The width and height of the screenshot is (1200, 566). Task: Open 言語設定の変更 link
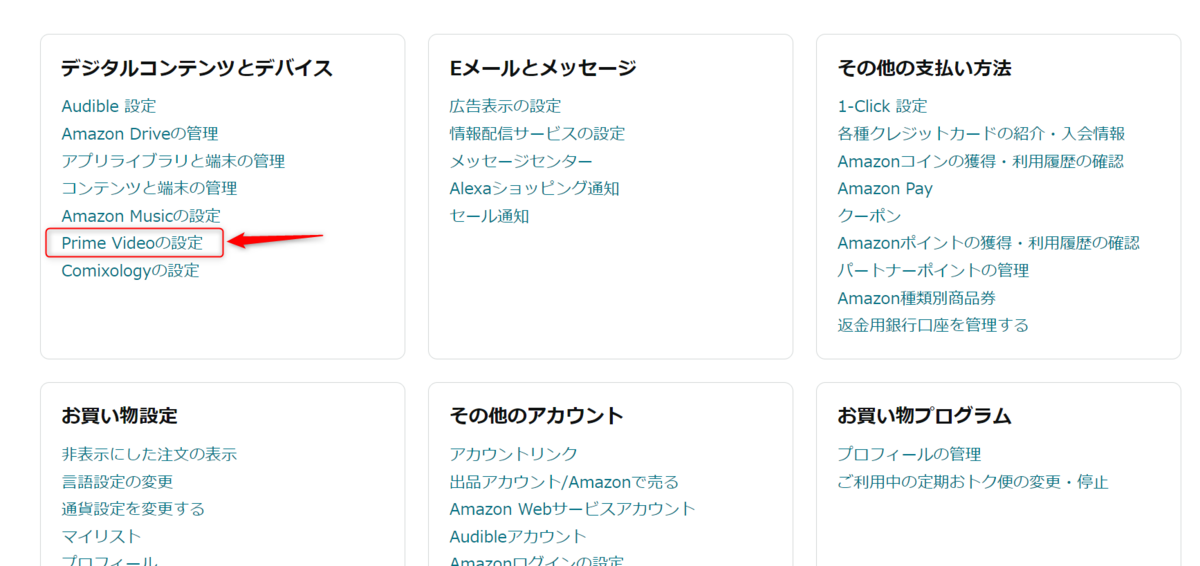(117, 482)
